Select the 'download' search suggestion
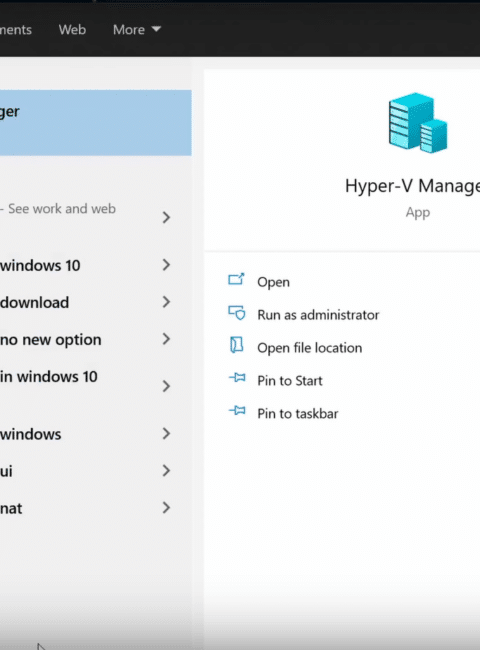The image size is (480, 650). [34, 303]
